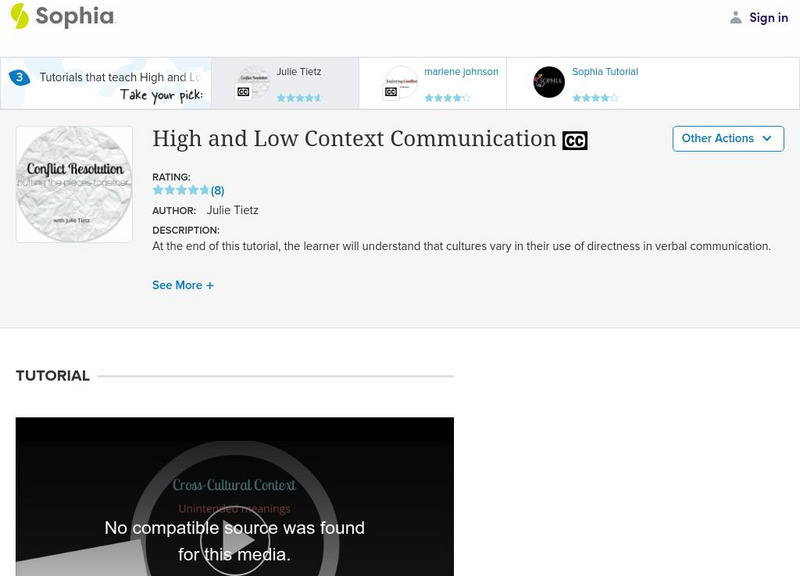Viewport: 800px width, 576px height.
Task: Play the tutorial video
Action: click(x=234, y=541)
